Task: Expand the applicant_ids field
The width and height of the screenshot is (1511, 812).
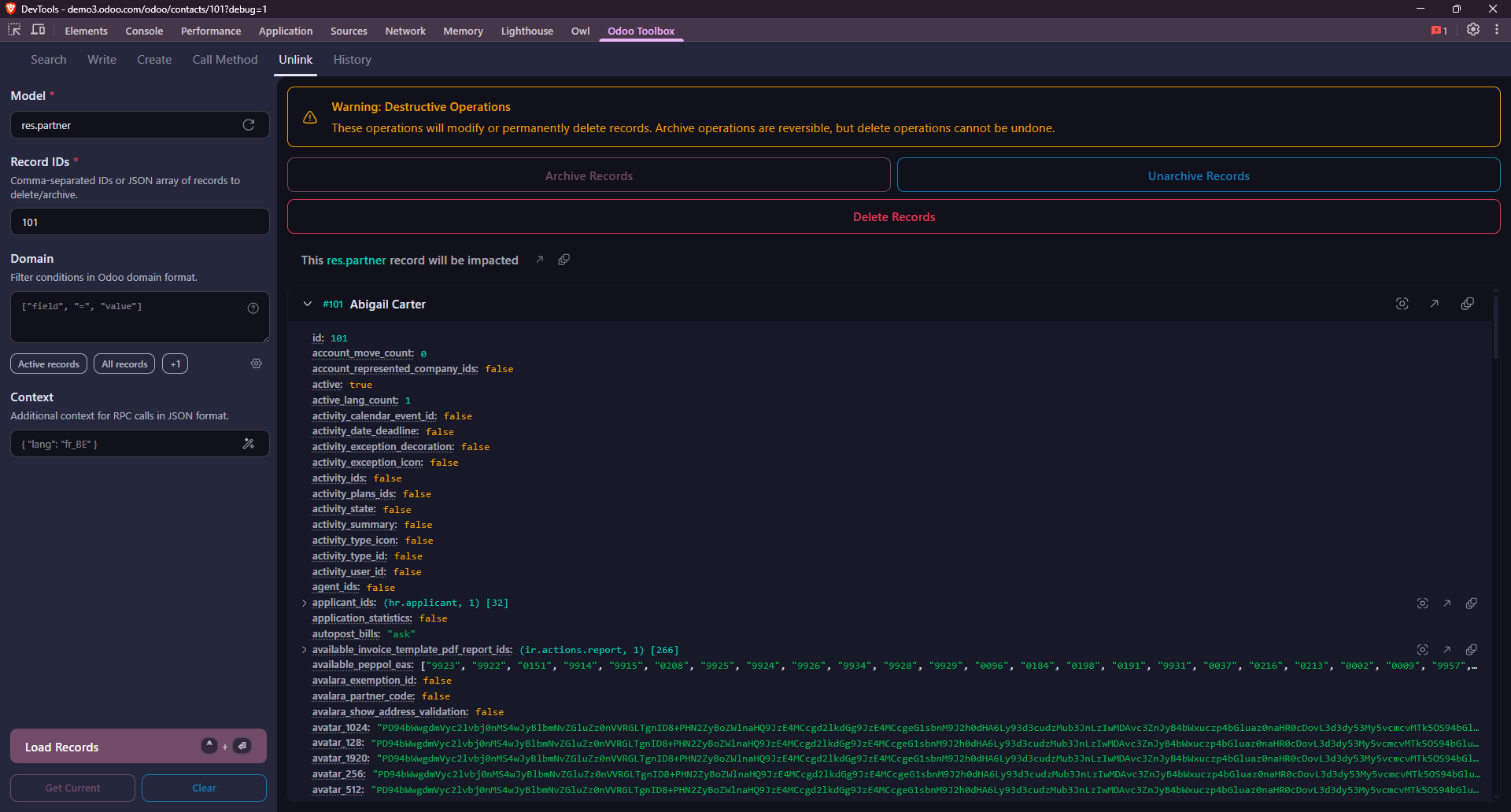Action: (x=305, y=603)
